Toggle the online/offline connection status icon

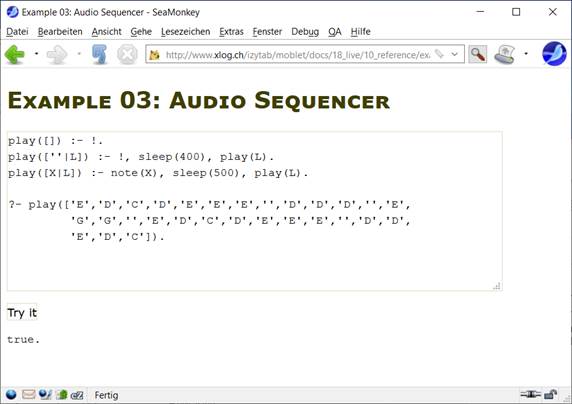click(530, 394)
